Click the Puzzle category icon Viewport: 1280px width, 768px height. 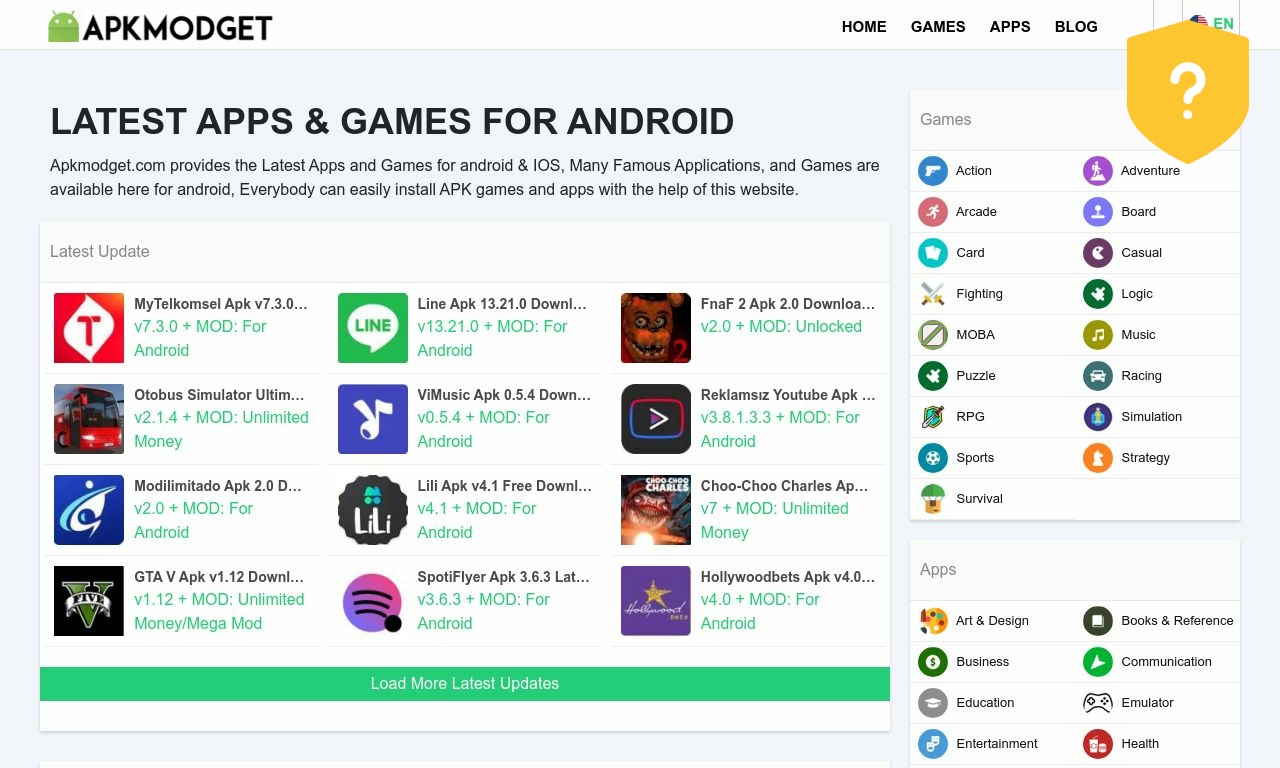point(933,376)
